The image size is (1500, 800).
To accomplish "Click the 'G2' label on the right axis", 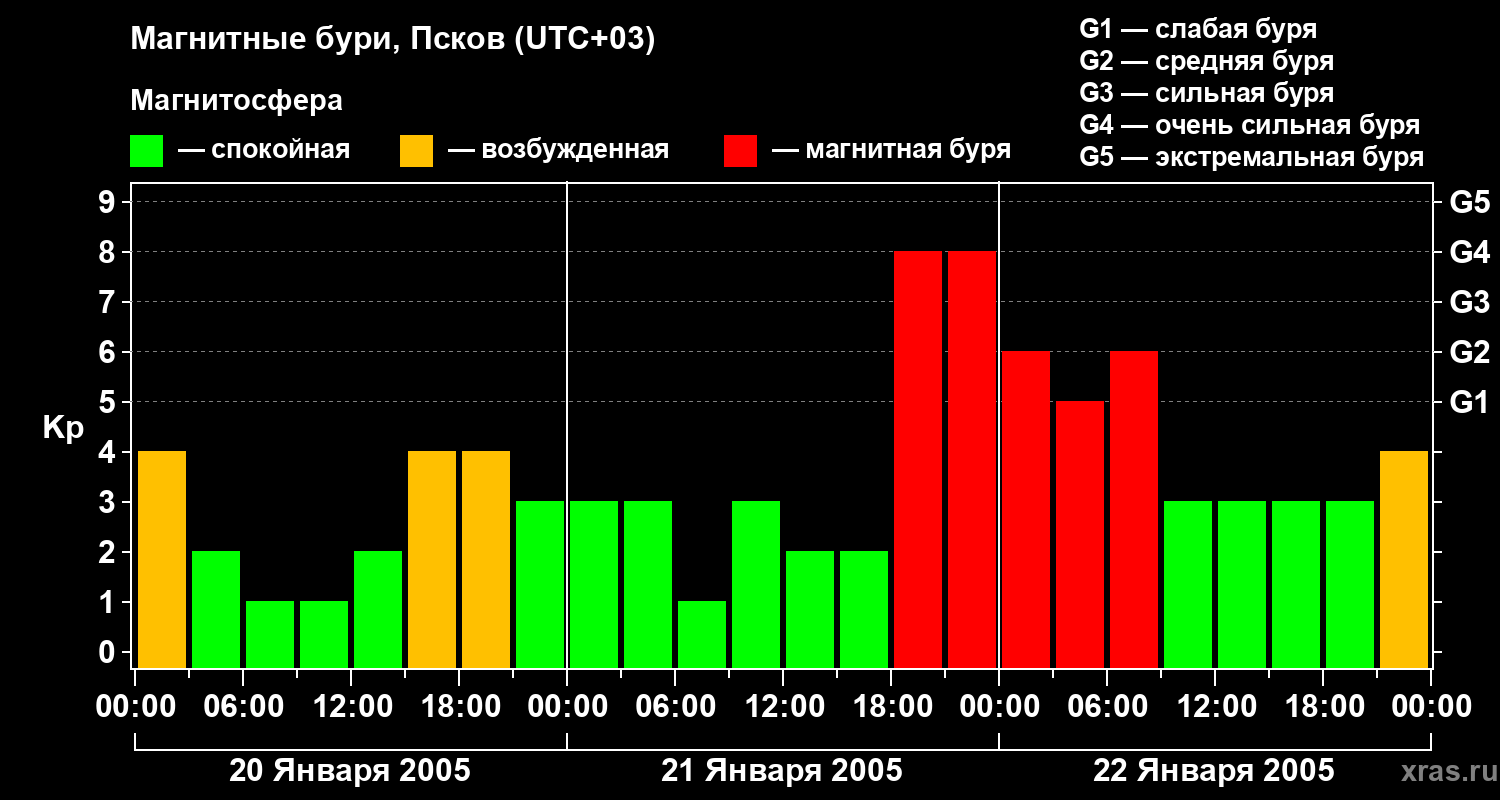I will (x=1469, y=352).
